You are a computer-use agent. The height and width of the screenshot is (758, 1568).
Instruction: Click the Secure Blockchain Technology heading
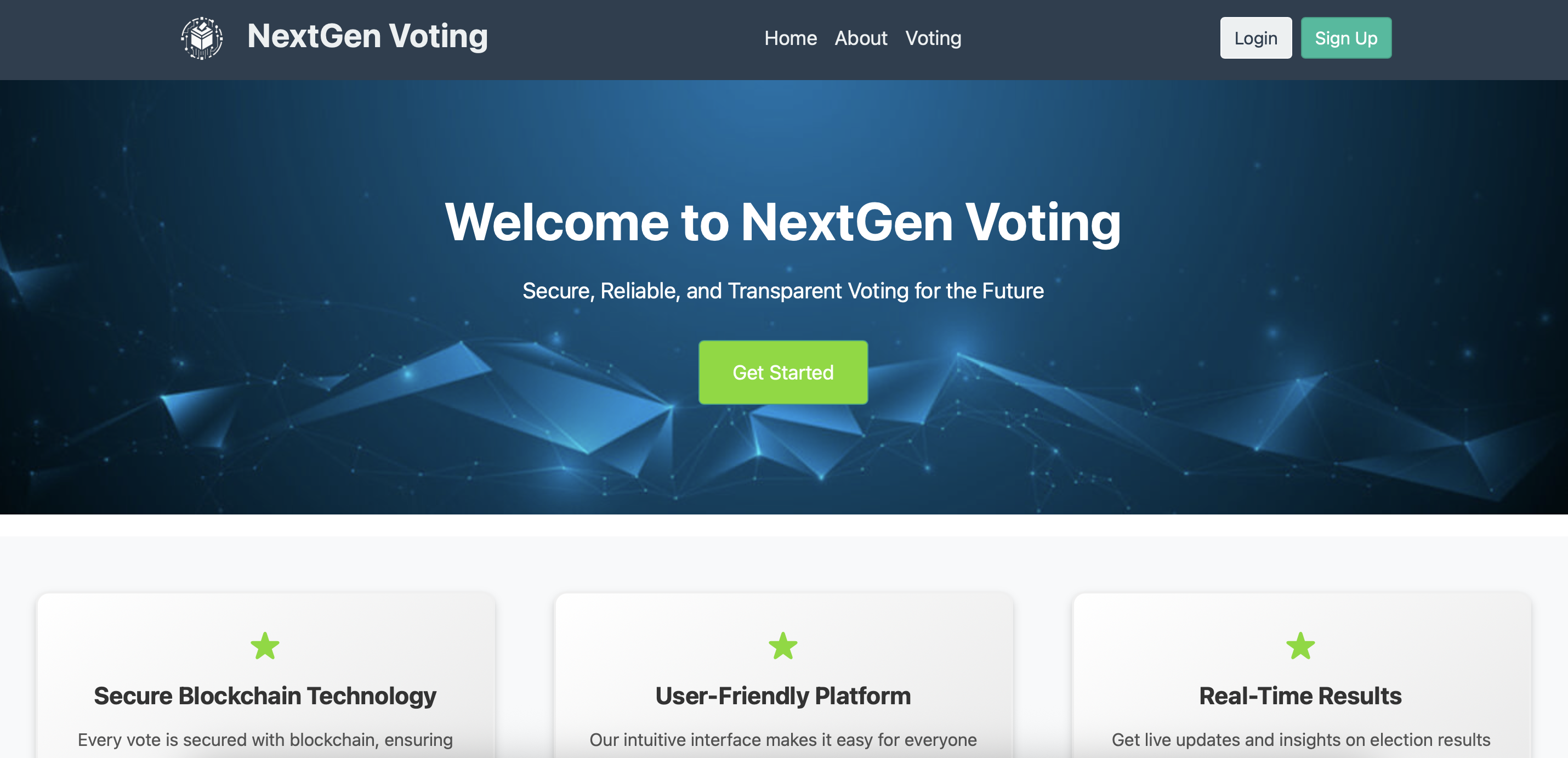click(265, 695)
